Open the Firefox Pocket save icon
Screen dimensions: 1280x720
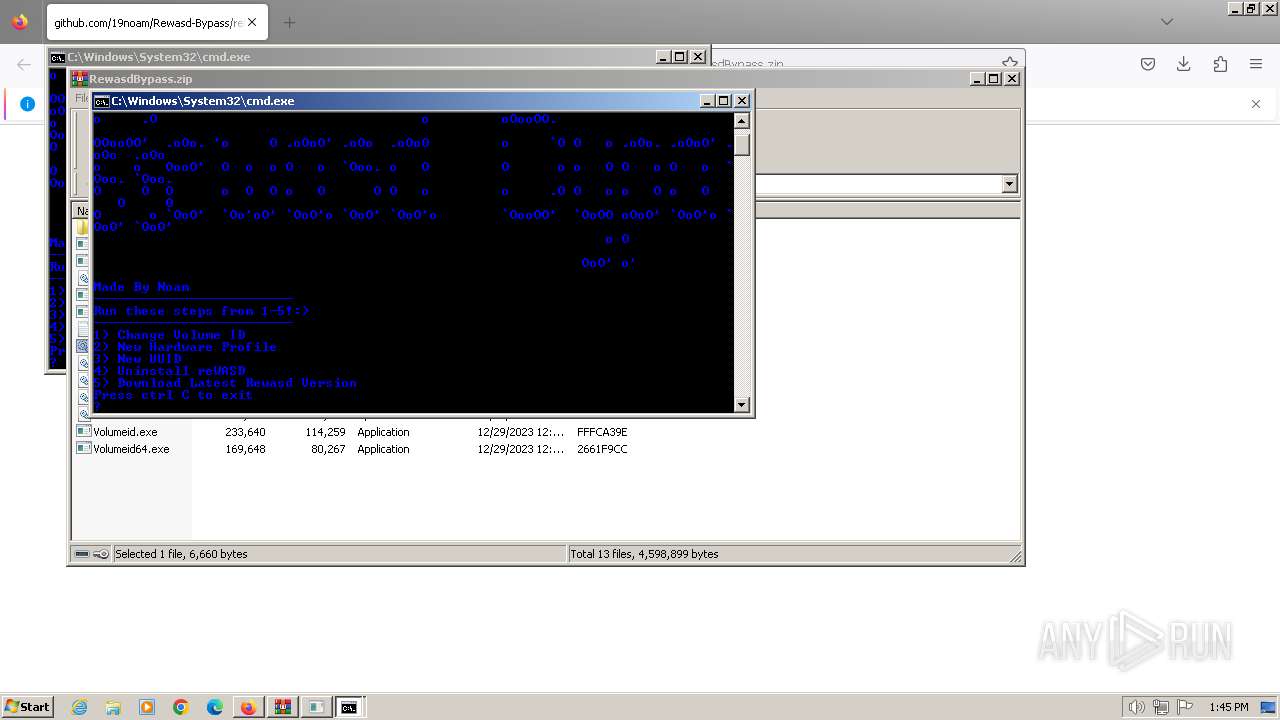coord(1148,64)
